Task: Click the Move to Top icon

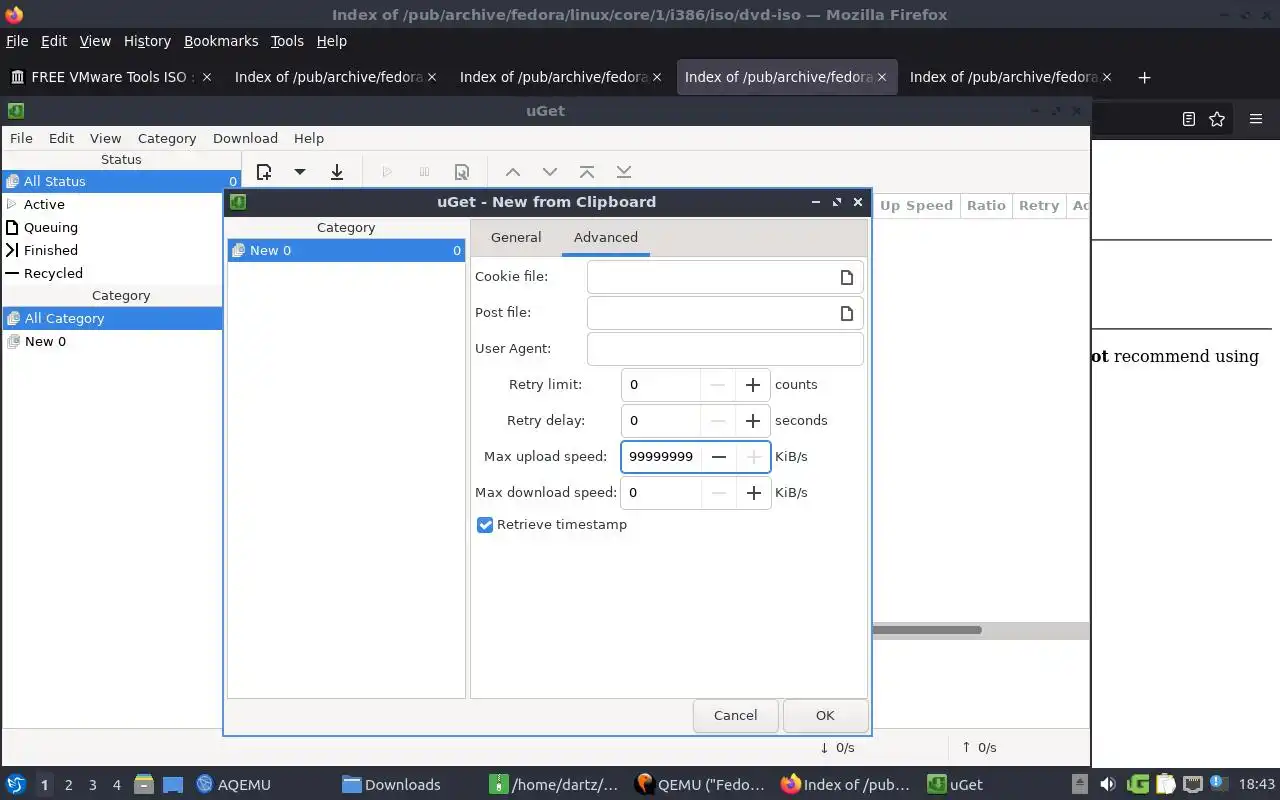Action: click(x=587, y=172)
